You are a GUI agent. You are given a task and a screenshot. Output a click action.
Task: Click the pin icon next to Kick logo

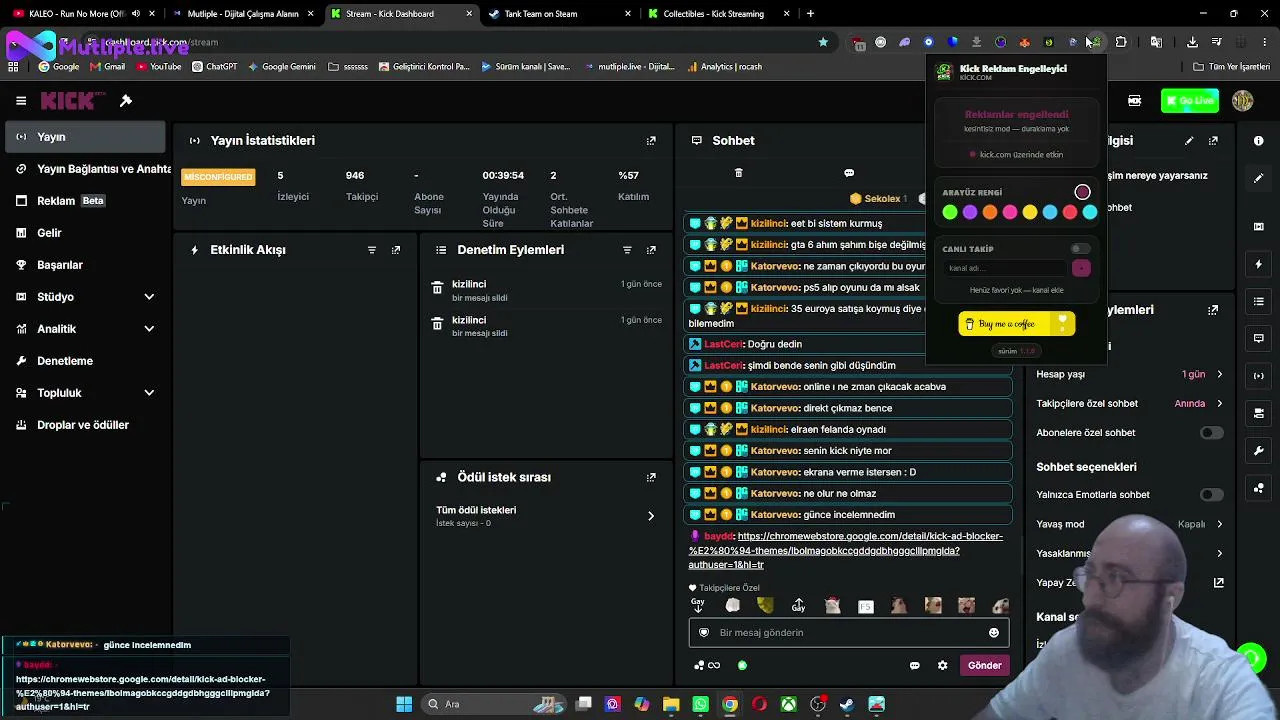pyautogui.click(x=126, y=100)
